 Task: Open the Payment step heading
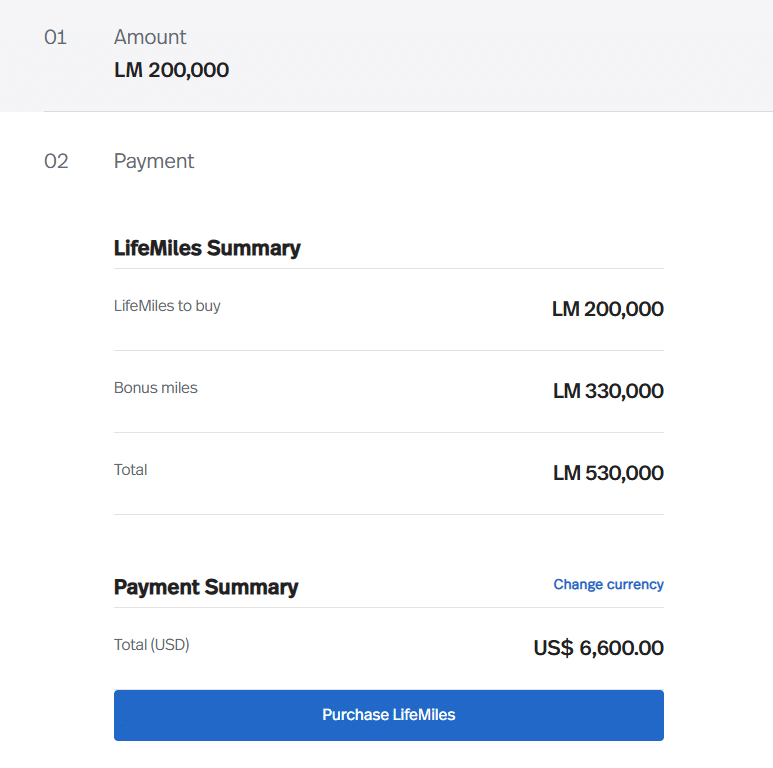point(154,161)
